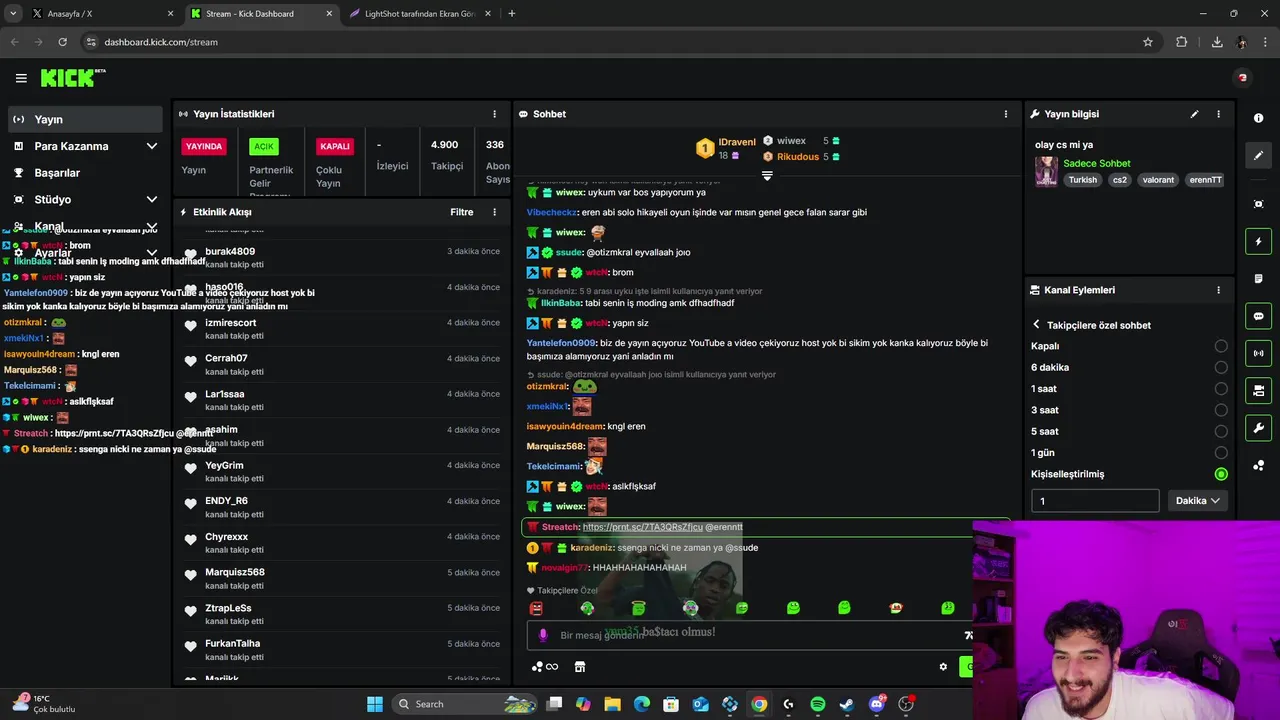Open the hamburger menu beside Kick logo

[21, 78]
